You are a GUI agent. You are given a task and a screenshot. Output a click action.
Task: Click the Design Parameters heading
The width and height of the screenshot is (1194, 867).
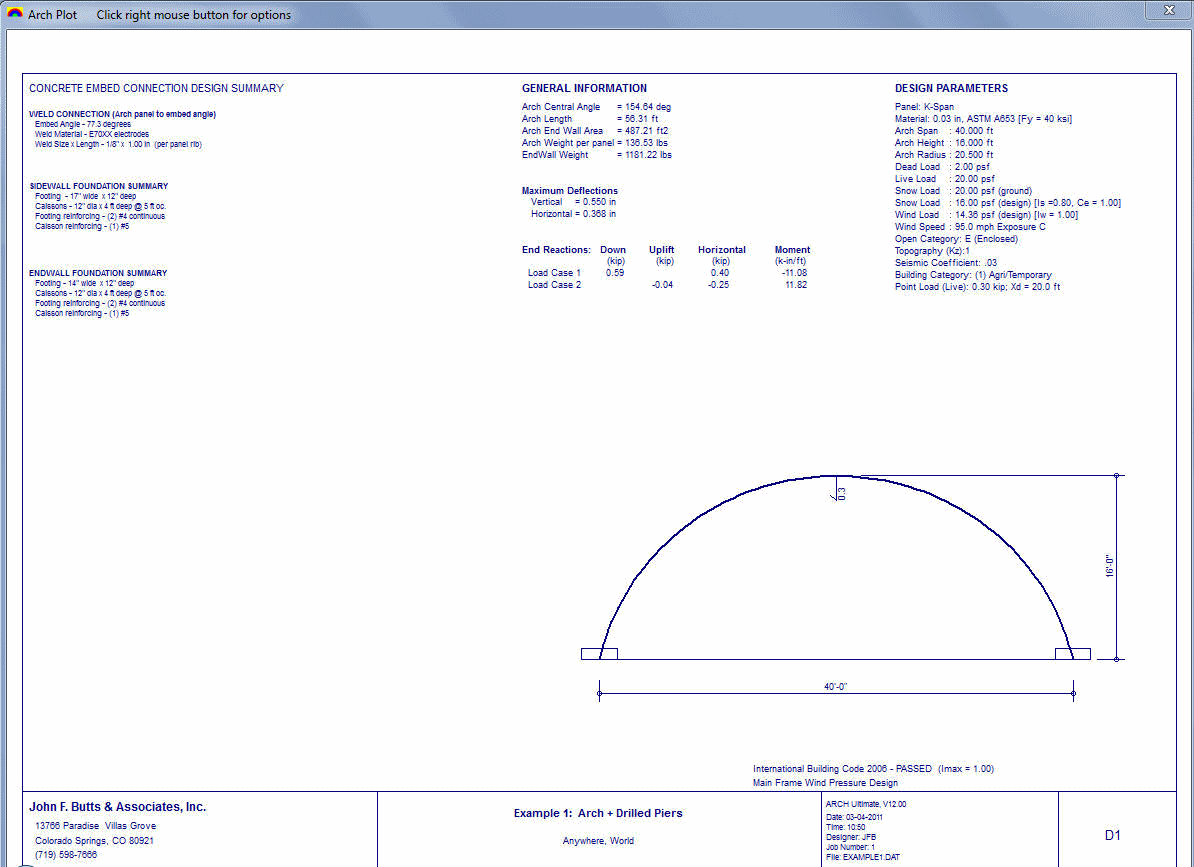coord(951,88)
